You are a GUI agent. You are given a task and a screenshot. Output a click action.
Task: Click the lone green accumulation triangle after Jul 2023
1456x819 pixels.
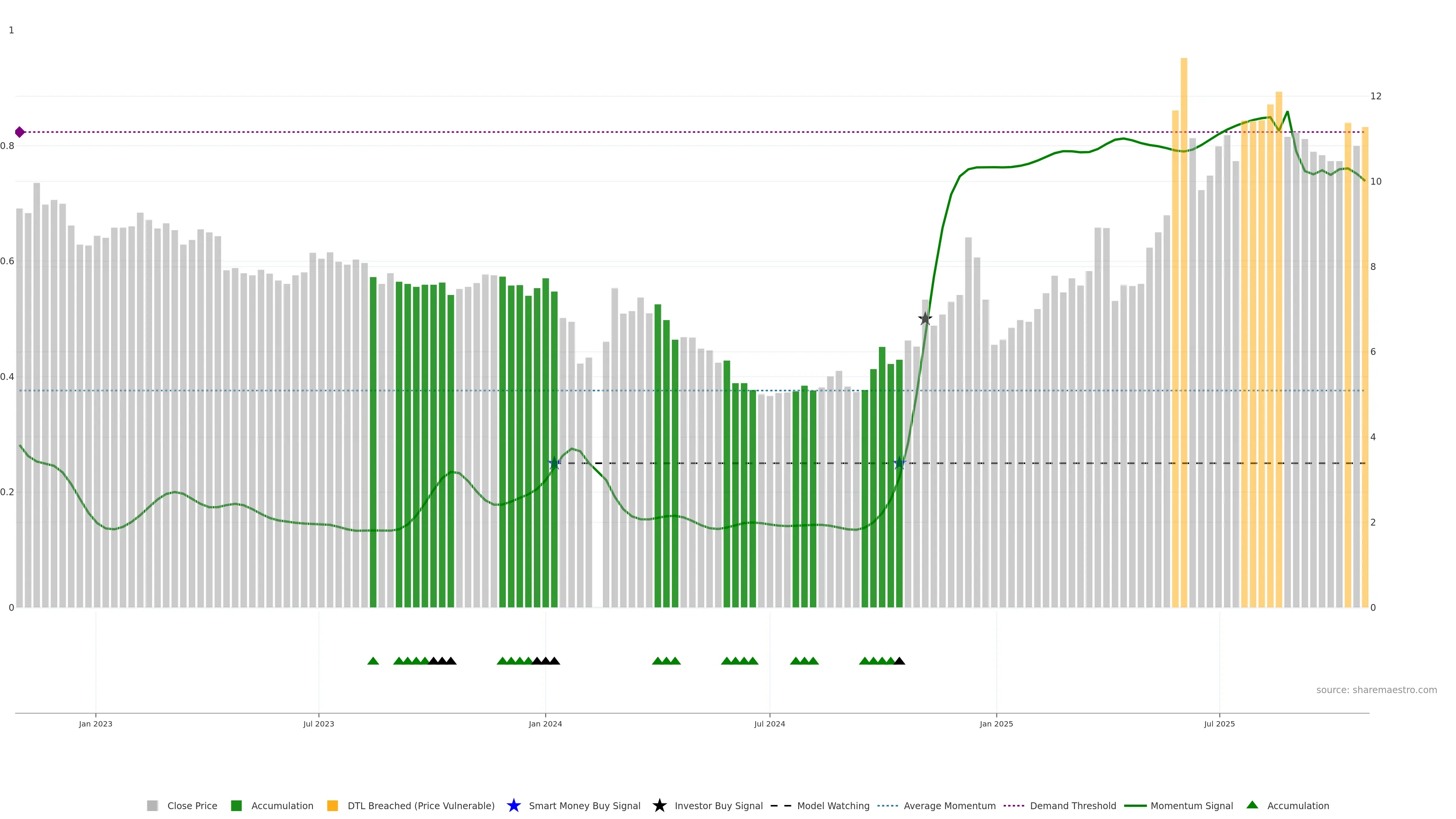pyautogui.click(x=373, y=661)
